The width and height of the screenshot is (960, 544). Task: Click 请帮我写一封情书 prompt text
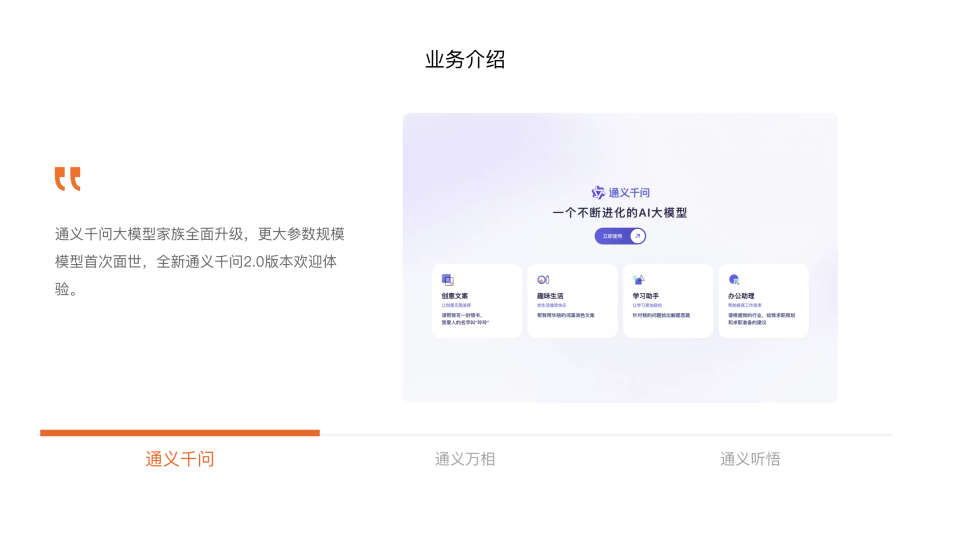point(465,319)
